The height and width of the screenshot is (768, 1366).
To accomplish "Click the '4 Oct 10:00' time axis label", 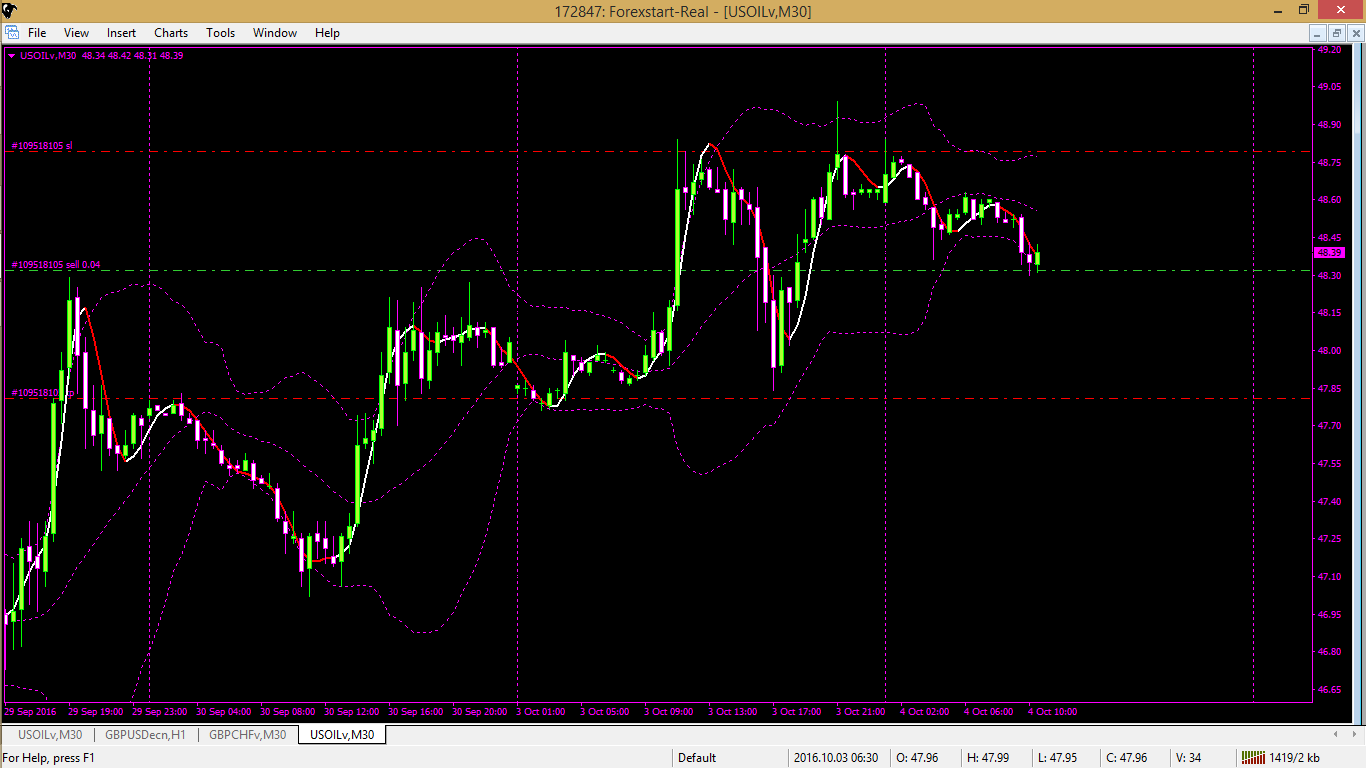I will 1052,712.
